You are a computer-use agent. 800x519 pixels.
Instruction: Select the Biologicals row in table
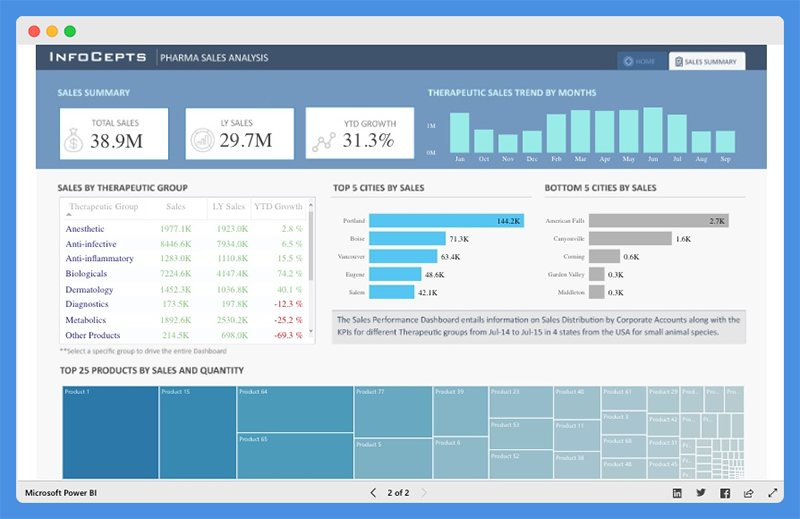(x=86, y=274)
